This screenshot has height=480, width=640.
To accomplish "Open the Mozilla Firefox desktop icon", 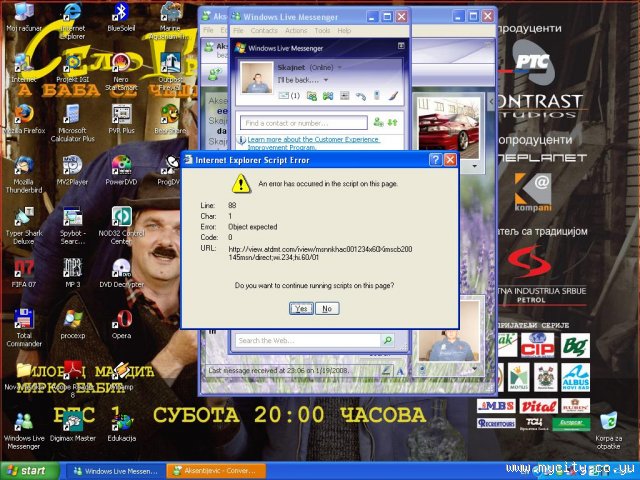I will 24,119.
